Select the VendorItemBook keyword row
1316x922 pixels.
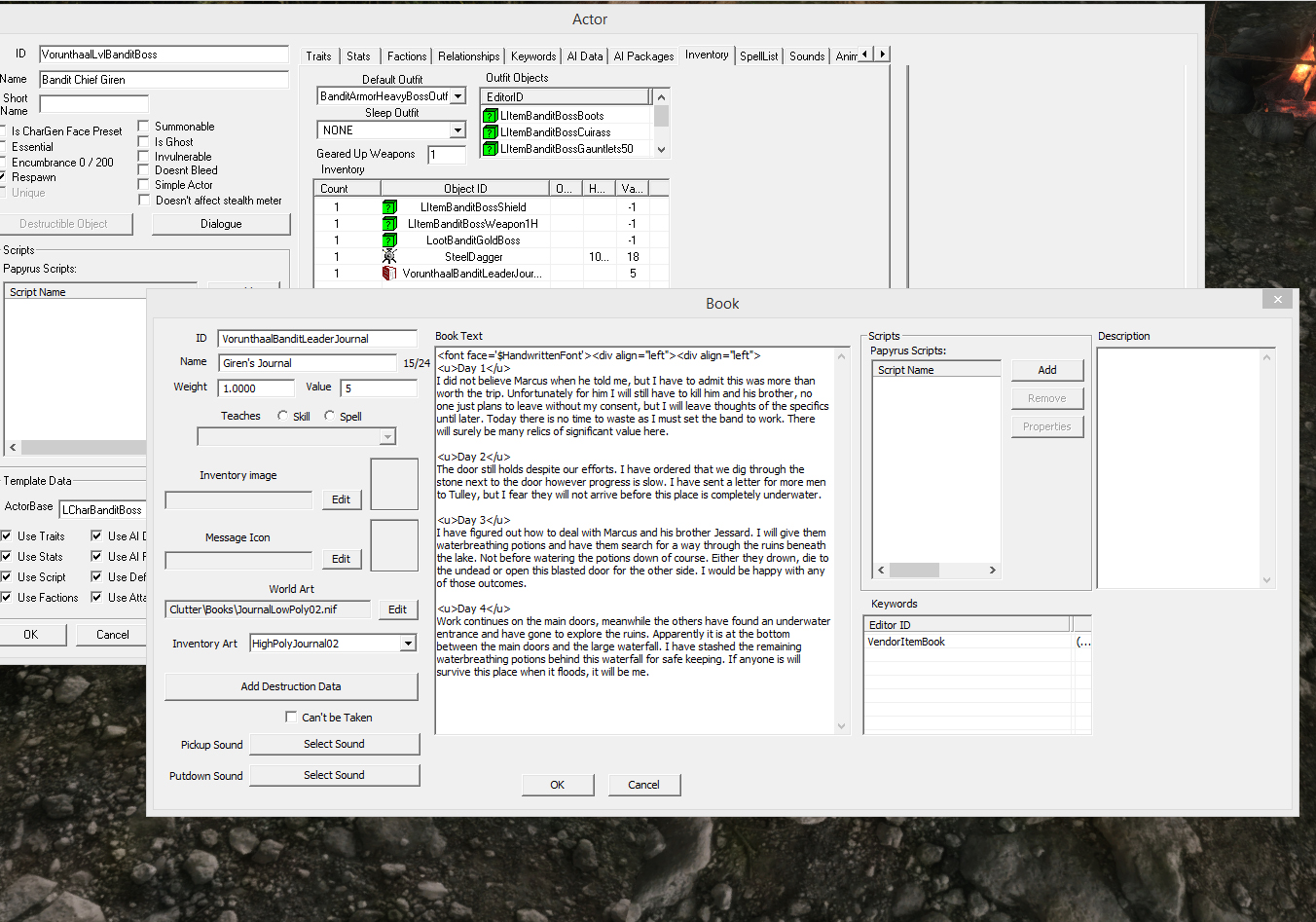click(x=977, y=643)
